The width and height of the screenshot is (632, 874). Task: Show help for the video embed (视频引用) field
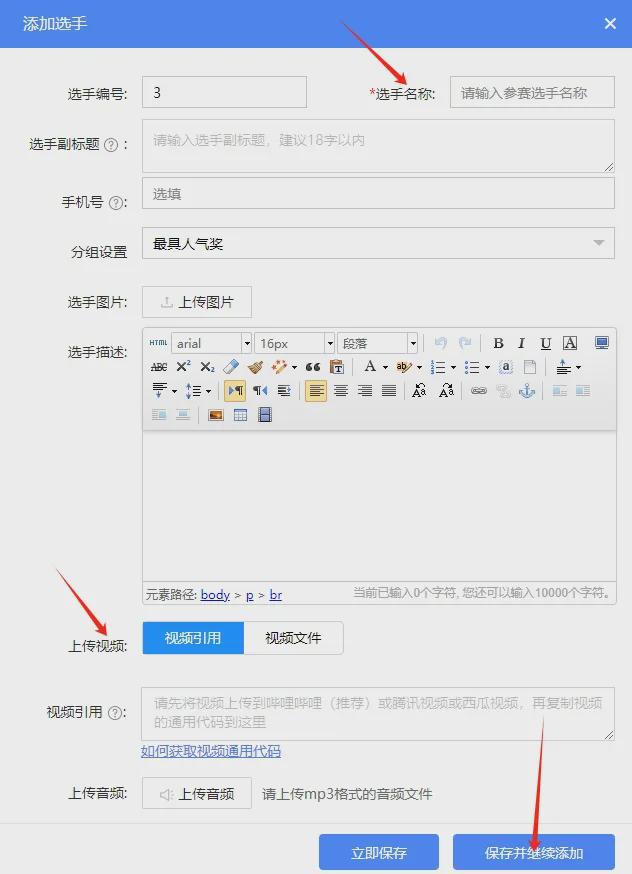point(115,713)
